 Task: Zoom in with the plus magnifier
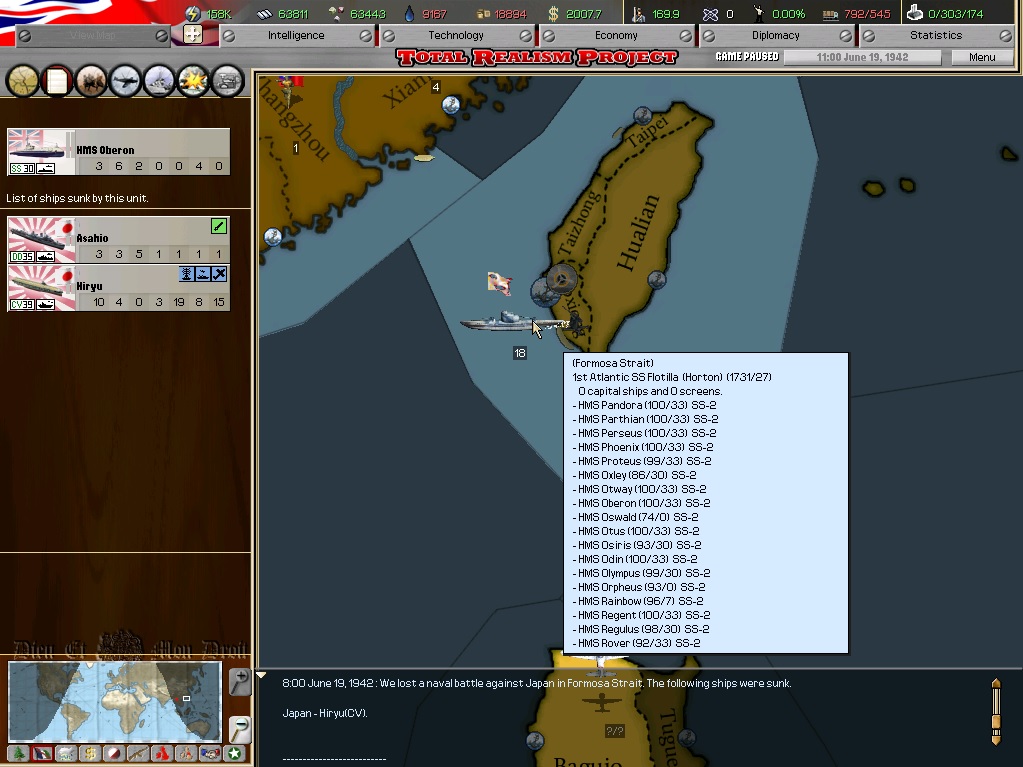coord(239,682)
